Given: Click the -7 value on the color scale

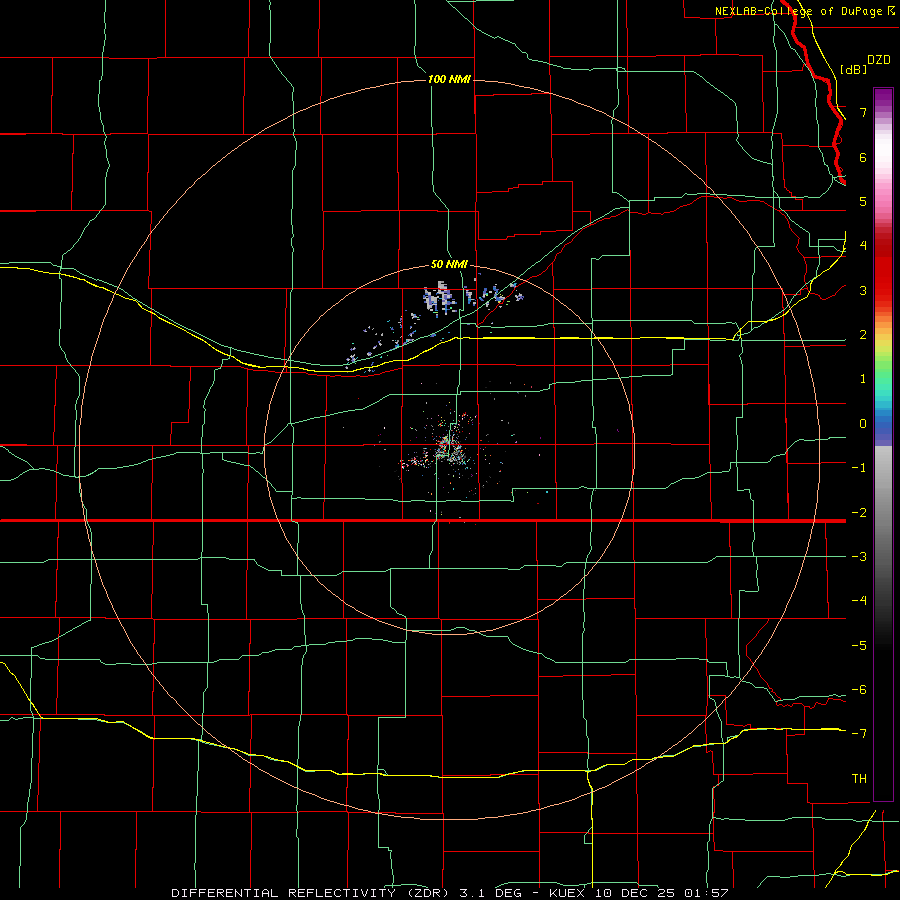Looking at the screenshot, I should point(859,734).
